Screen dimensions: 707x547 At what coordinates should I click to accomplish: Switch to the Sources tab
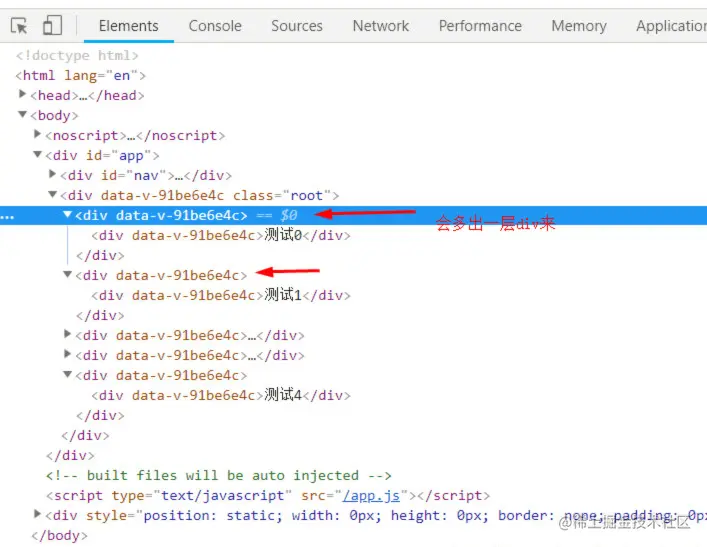tap(297, 26)
